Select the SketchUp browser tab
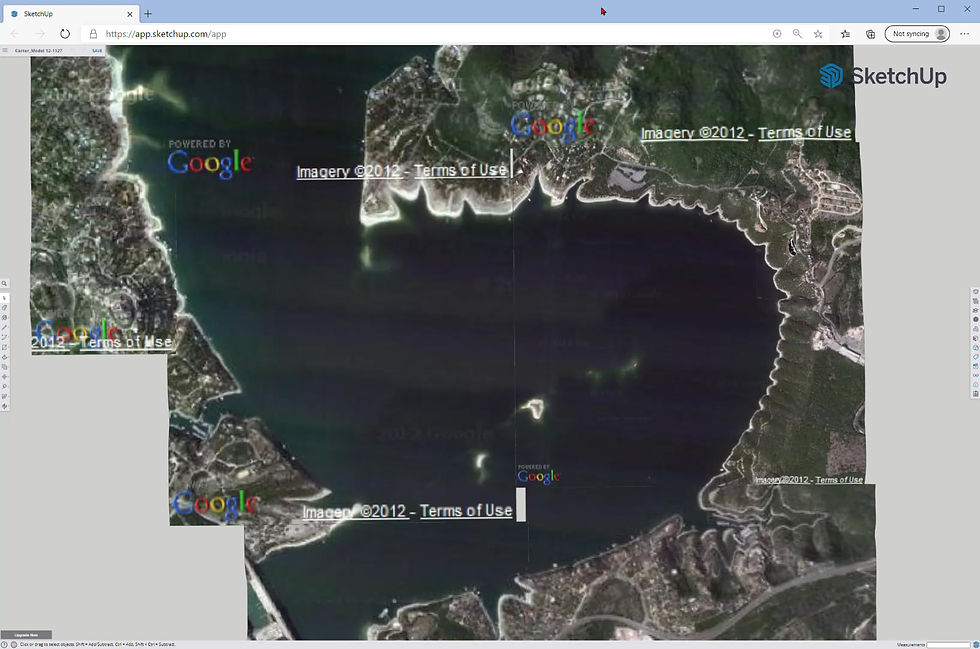The width and height of the screenshot is (980, 649). click(x=69, y=13)
